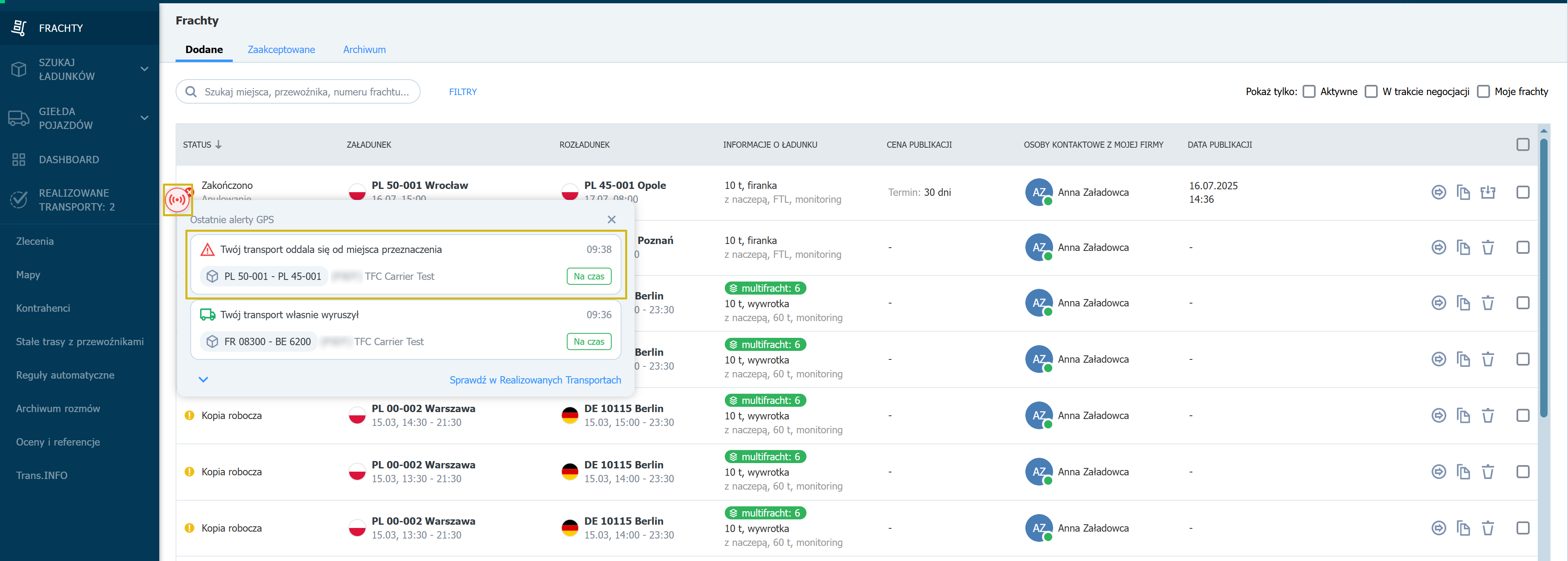Click package icon beside FR 08300 - BE 6200
This screenshot has height=561, width=1568.
(x=212, y=342)
